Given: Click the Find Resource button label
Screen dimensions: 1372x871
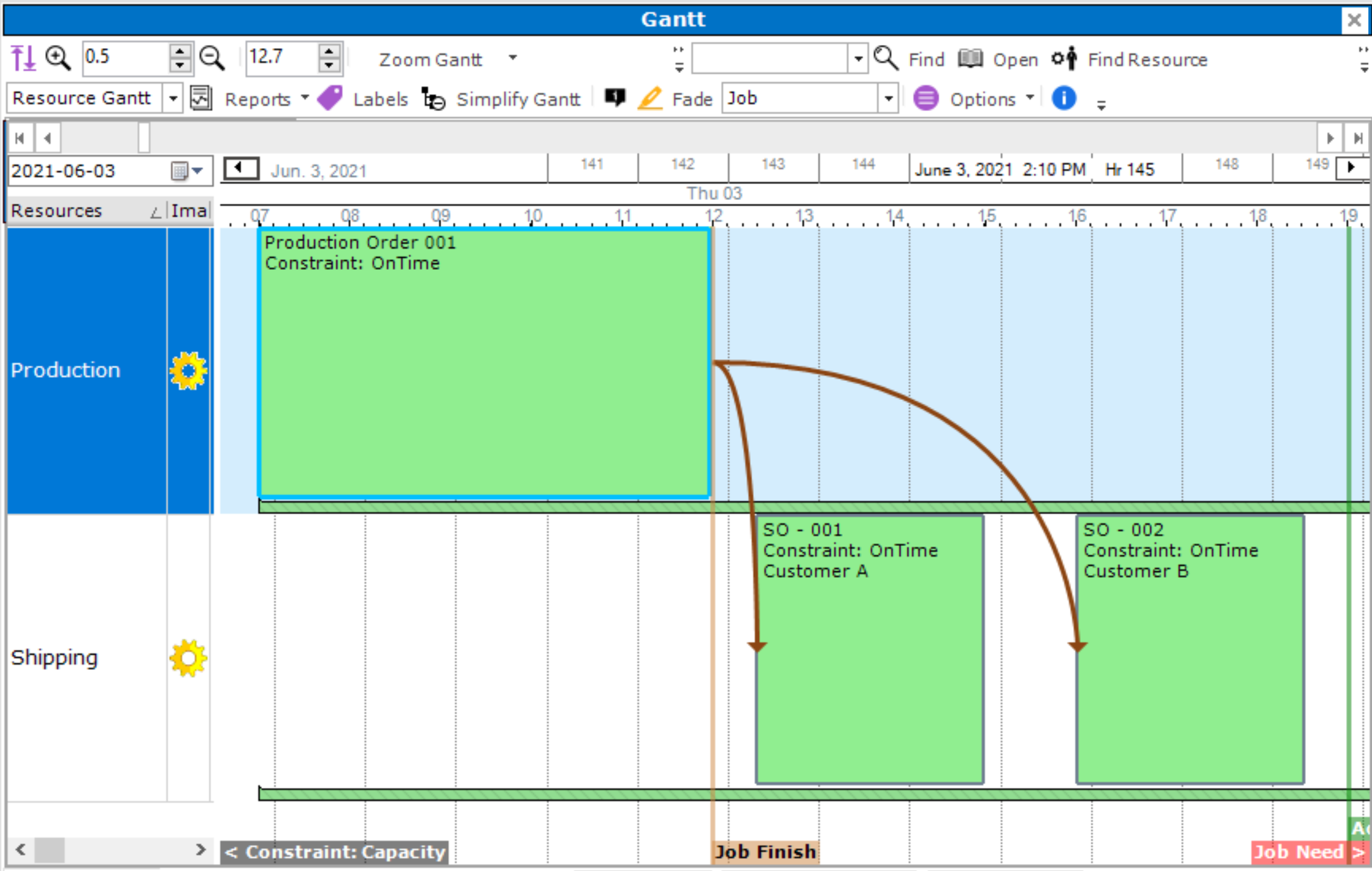Looking at the screenshot, I should click(1147, 59).
